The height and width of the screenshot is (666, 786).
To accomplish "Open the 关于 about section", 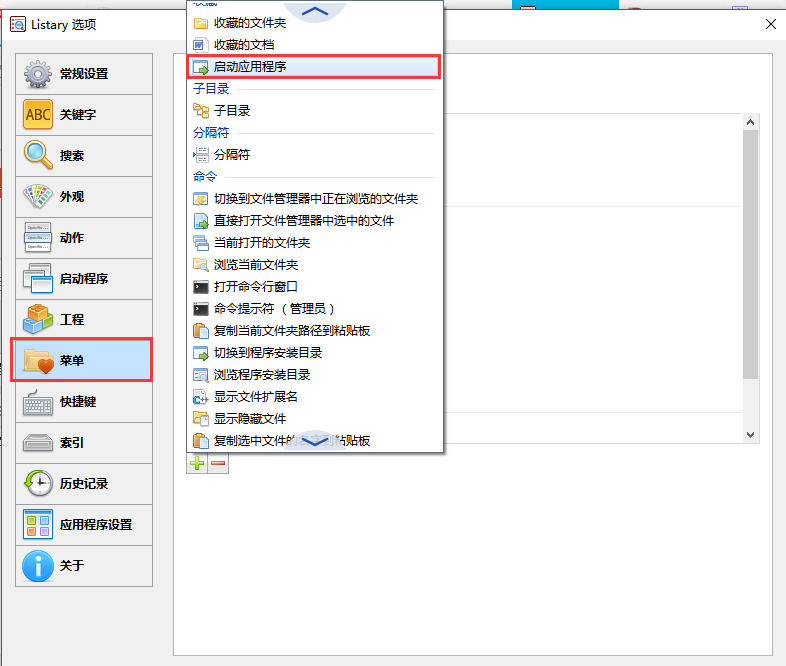I will 84,566.
